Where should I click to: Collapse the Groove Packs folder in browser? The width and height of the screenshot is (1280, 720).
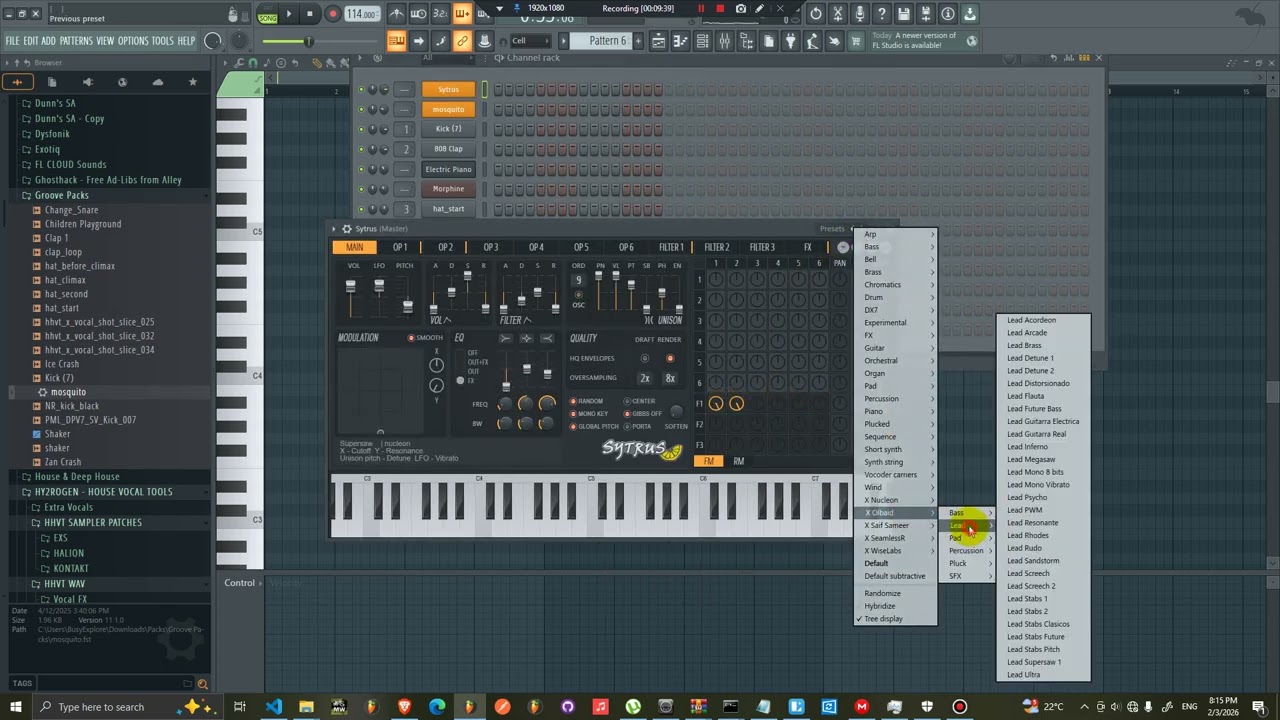click(x=61, y=195)
